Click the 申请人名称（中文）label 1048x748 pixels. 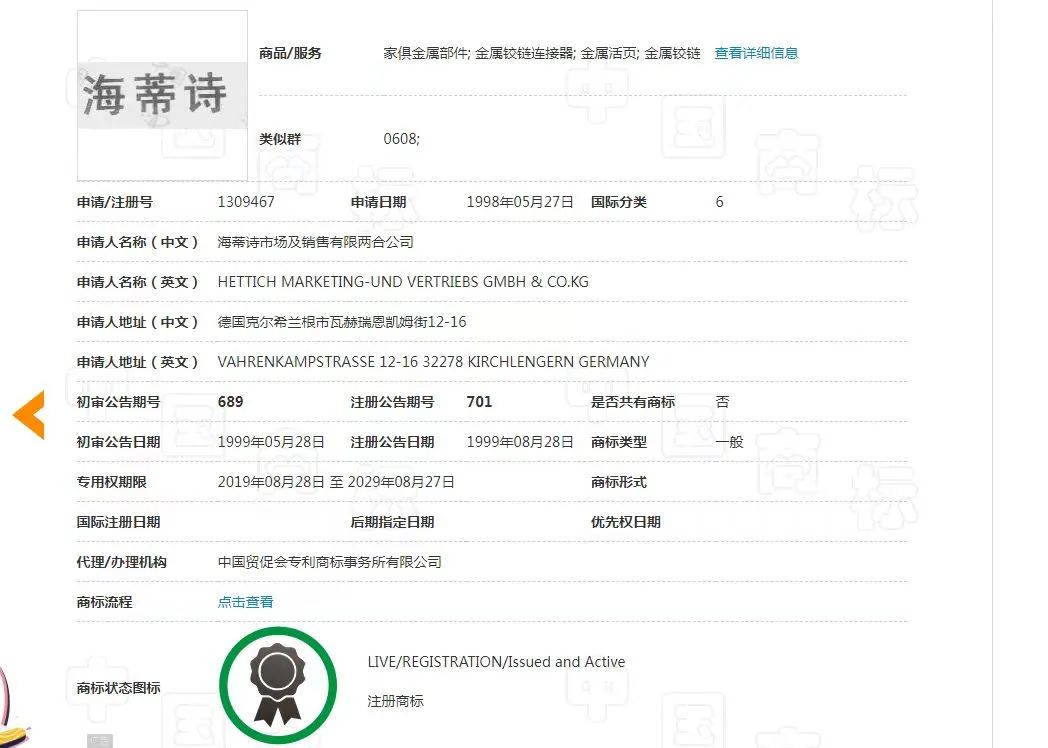(x=138, y=242)
